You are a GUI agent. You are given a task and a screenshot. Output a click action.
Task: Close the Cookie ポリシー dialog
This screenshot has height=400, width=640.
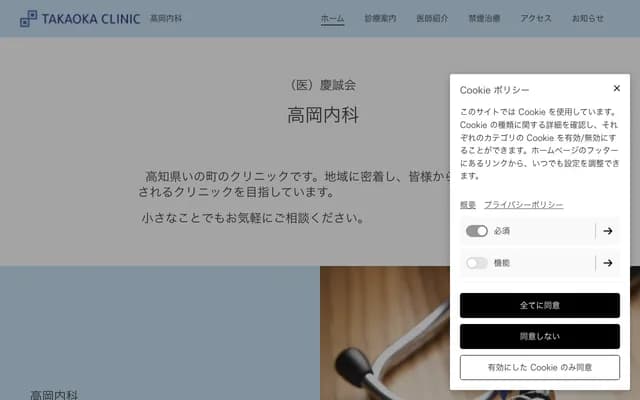(x=616, y=88)
